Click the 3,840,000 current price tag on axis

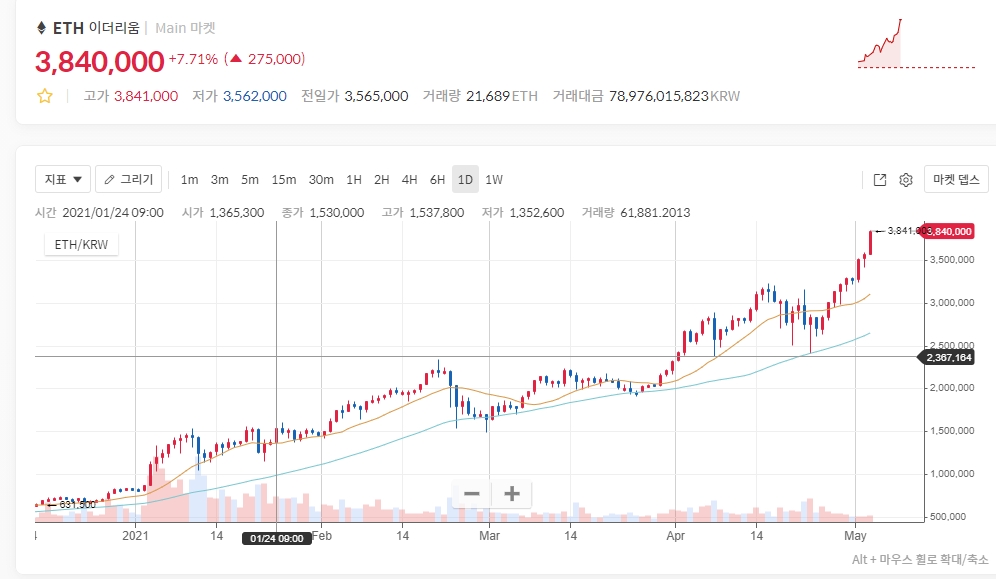coord(949,231)
